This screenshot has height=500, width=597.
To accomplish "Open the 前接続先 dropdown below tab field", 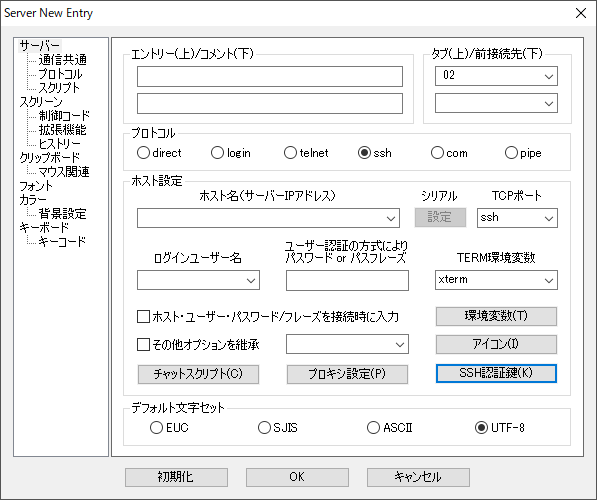I will click(496, 103).
